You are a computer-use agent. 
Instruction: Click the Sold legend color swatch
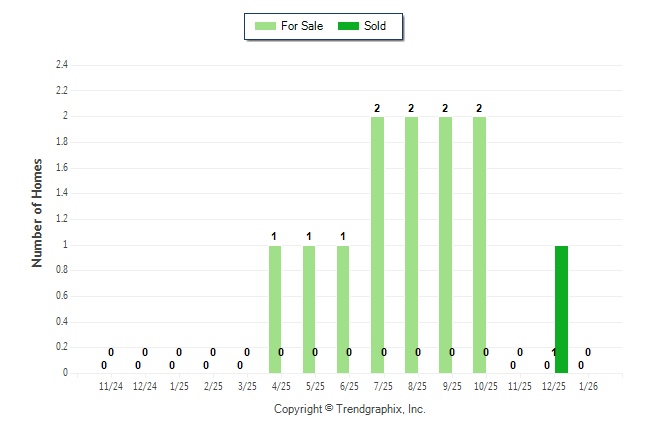tap(351, 26)
